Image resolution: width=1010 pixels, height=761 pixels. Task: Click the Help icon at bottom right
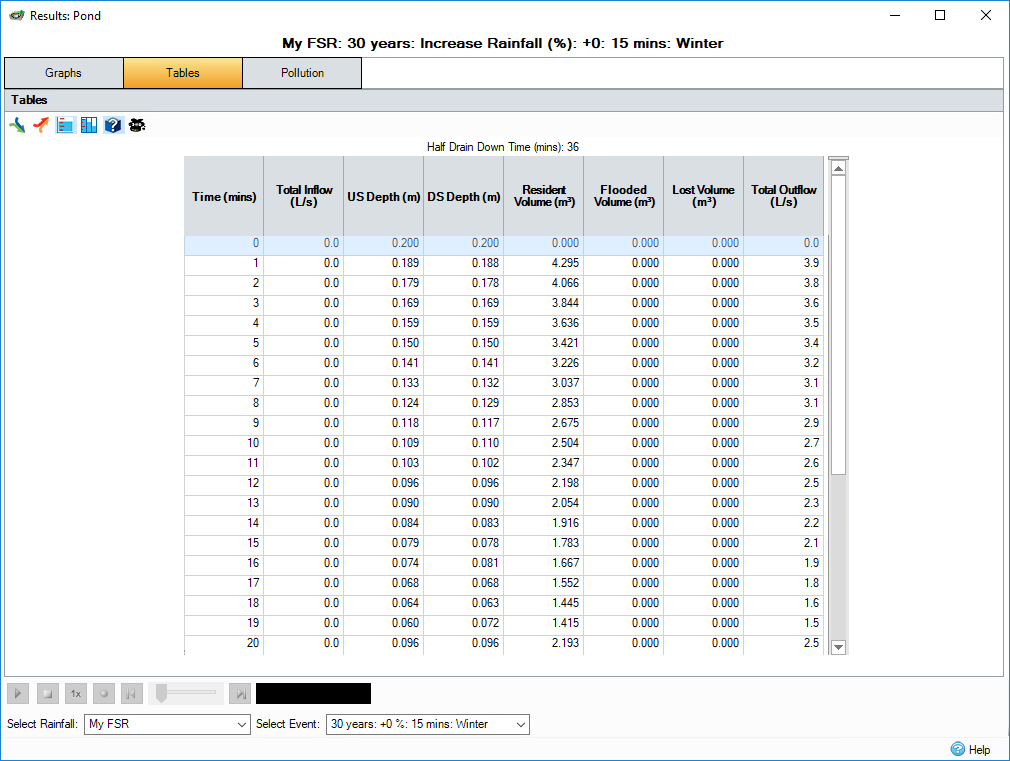pyautogui.click(x=958, y=749)
